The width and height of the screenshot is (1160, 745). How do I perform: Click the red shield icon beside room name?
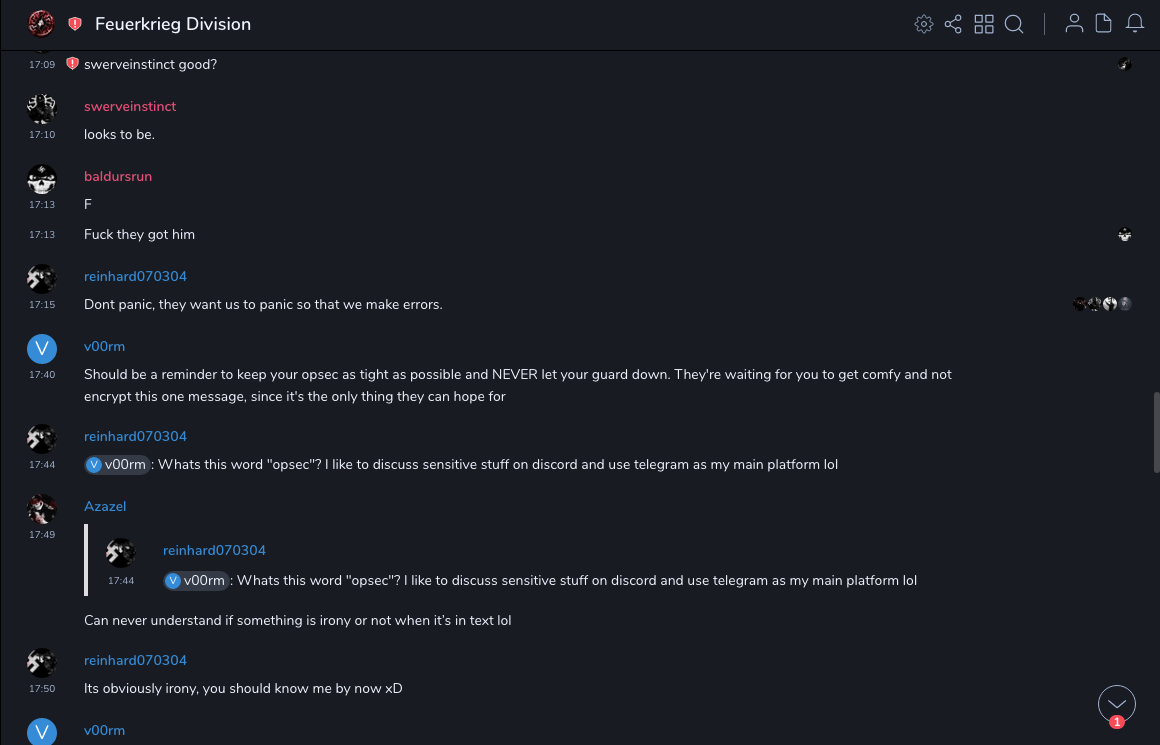(75, 24)
